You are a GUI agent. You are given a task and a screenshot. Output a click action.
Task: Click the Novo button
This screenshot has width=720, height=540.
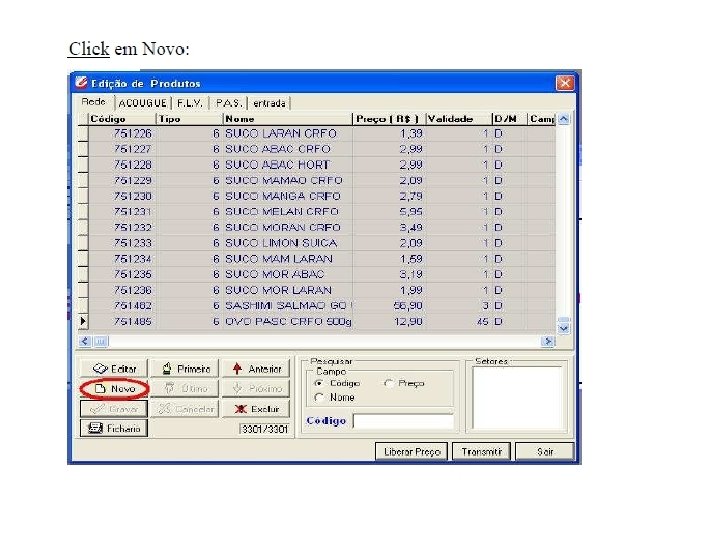pyautogui.click(x=114, y=389)
